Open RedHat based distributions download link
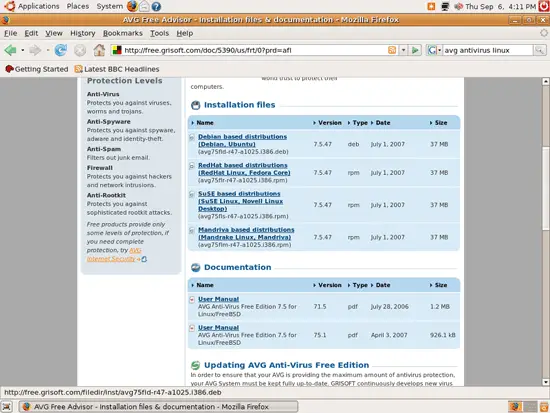Image resolution: width=550 pixels, height=413 pixels. coord(244,169)
